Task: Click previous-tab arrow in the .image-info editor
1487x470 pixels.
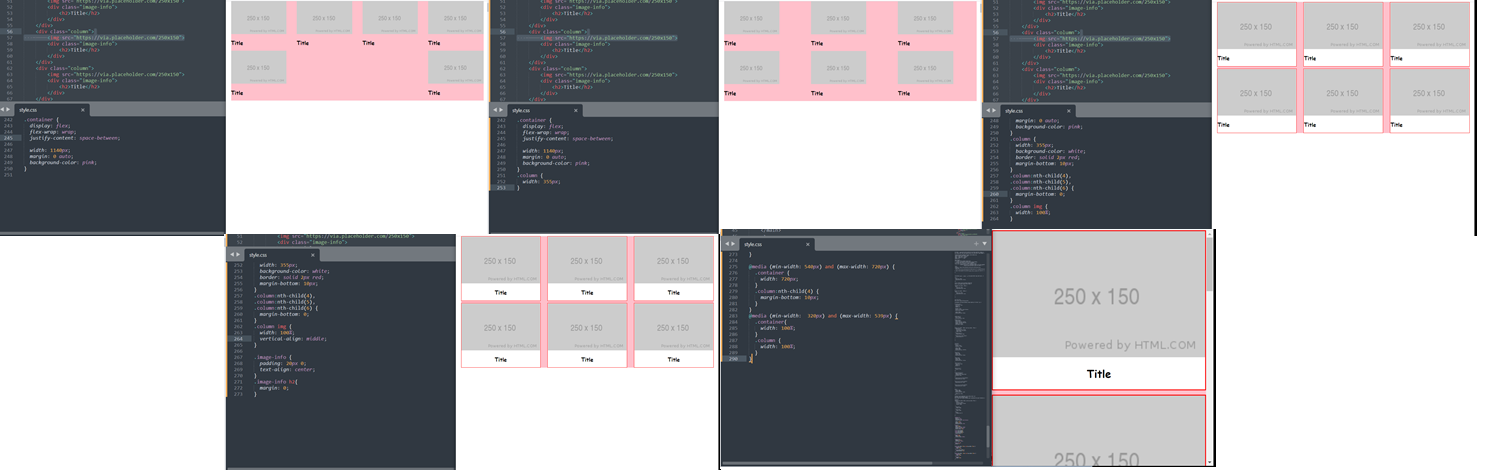Action: tap(231, 255)
